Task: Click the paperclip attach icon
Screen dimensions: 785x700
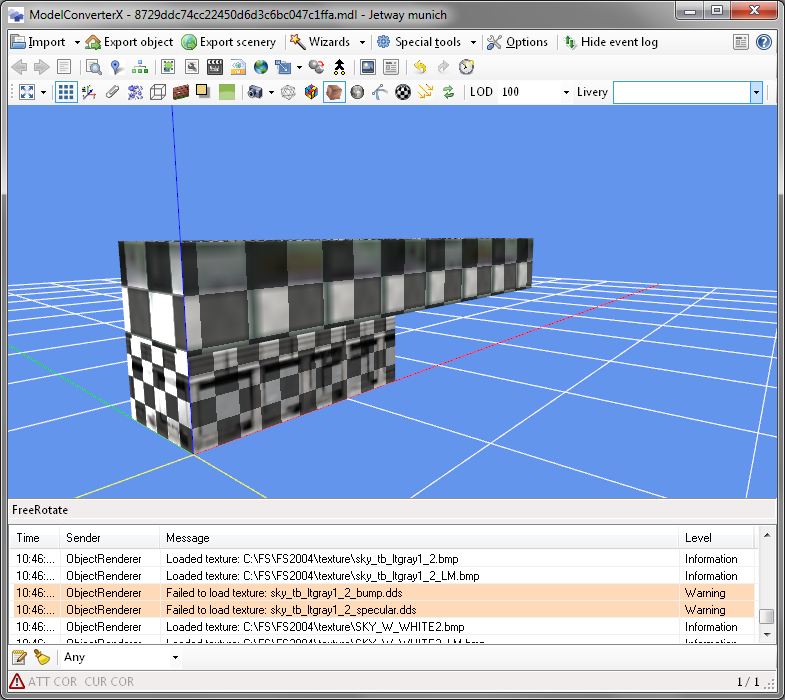Action: pyautogui.click(x=112, y=92)
